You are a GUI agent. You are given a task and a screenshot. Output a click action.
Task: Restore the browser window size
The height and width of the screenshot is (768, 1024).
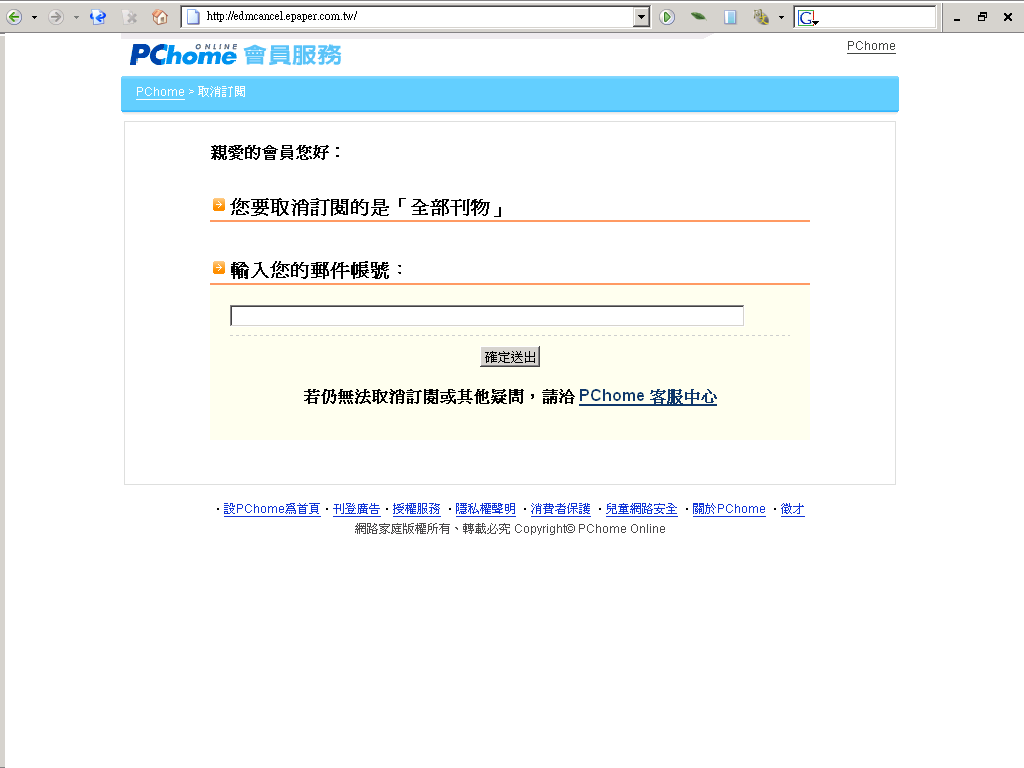coord(982,17)
